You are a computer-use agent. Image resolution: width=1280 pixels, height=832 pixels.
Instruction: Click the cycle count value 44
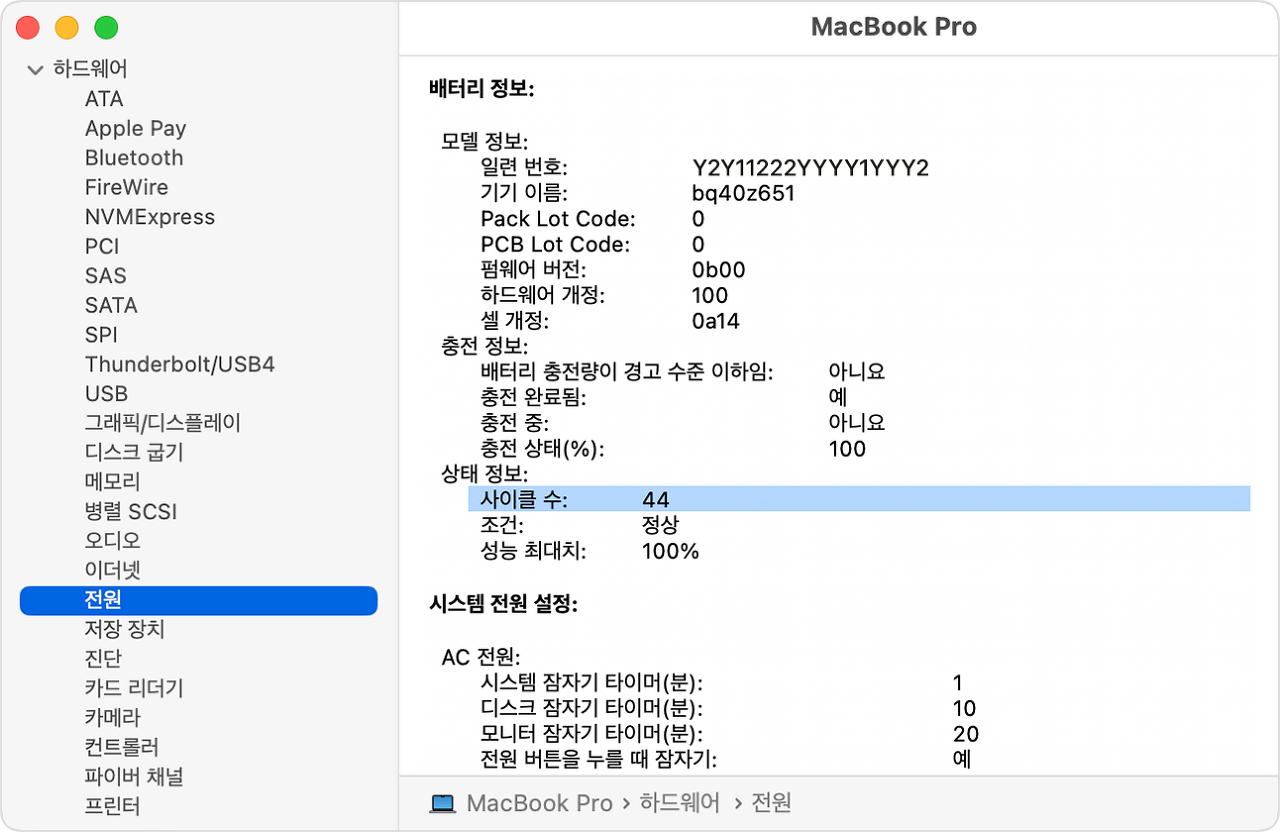pos(656,499)
